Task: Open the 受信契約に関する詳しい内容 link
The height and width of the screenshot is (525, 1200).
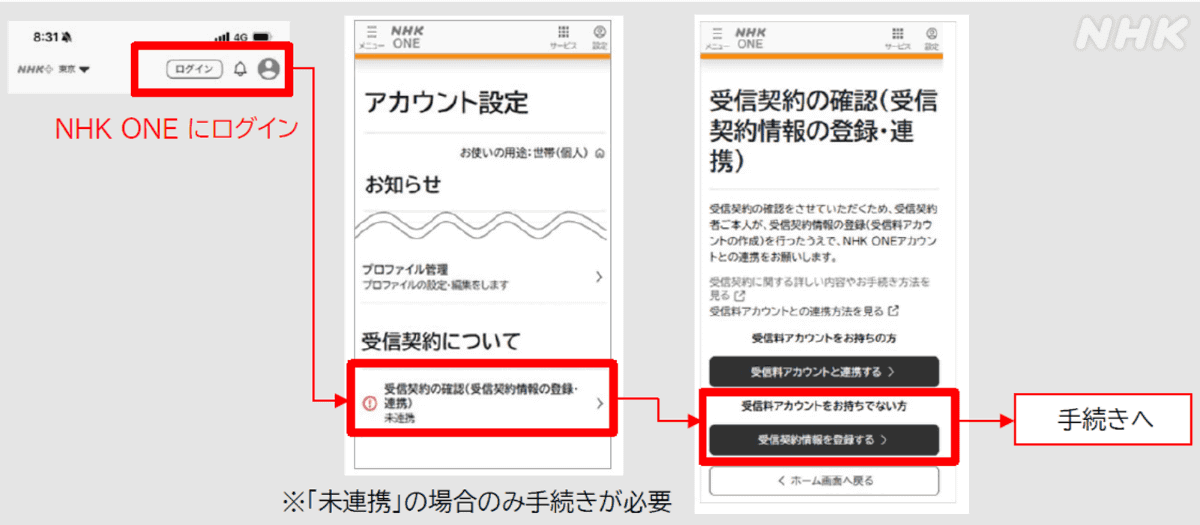Action: coord(820,289)
